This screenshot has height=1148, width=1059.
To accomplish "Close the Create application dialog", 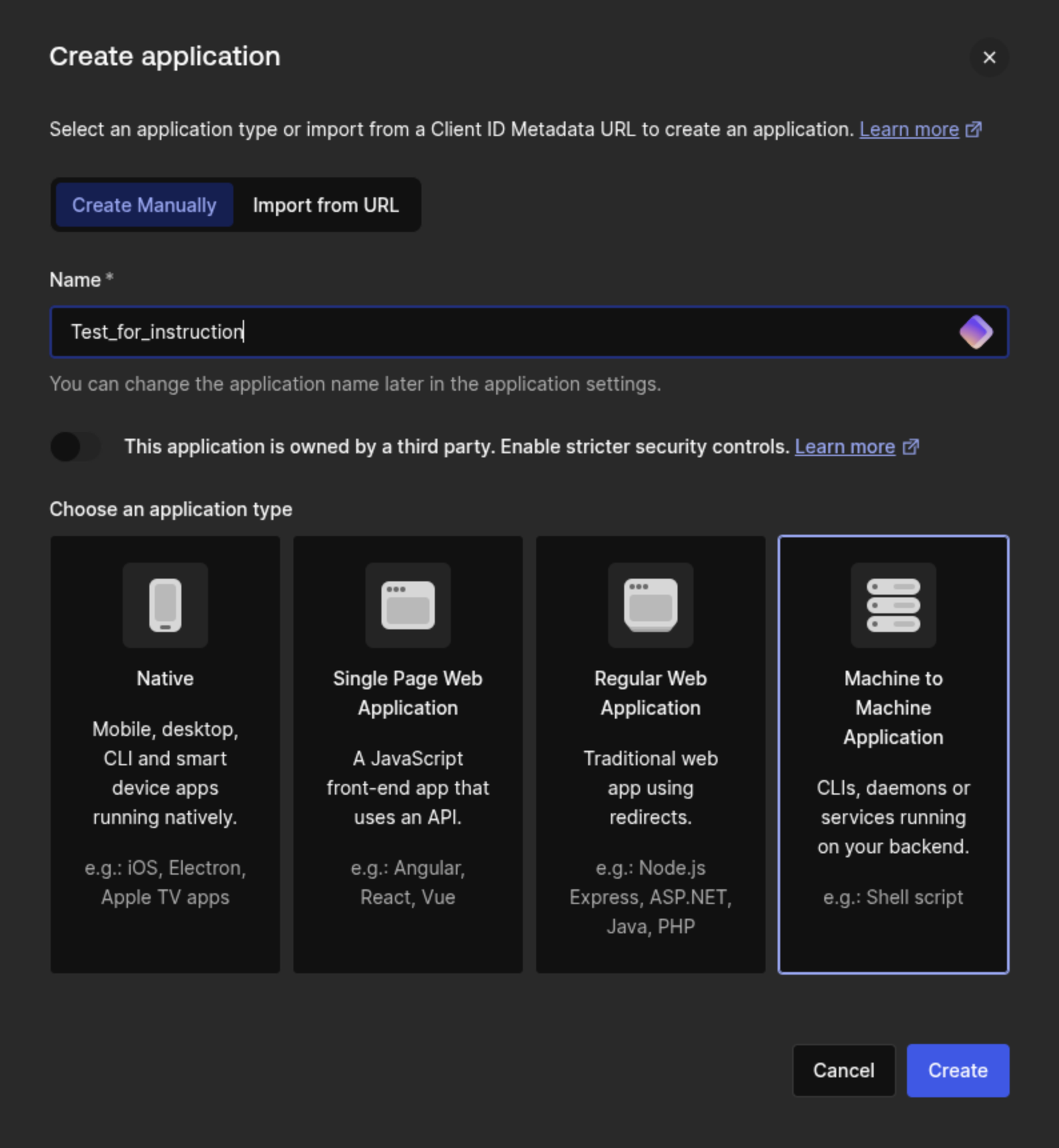I will coord(989,57).
